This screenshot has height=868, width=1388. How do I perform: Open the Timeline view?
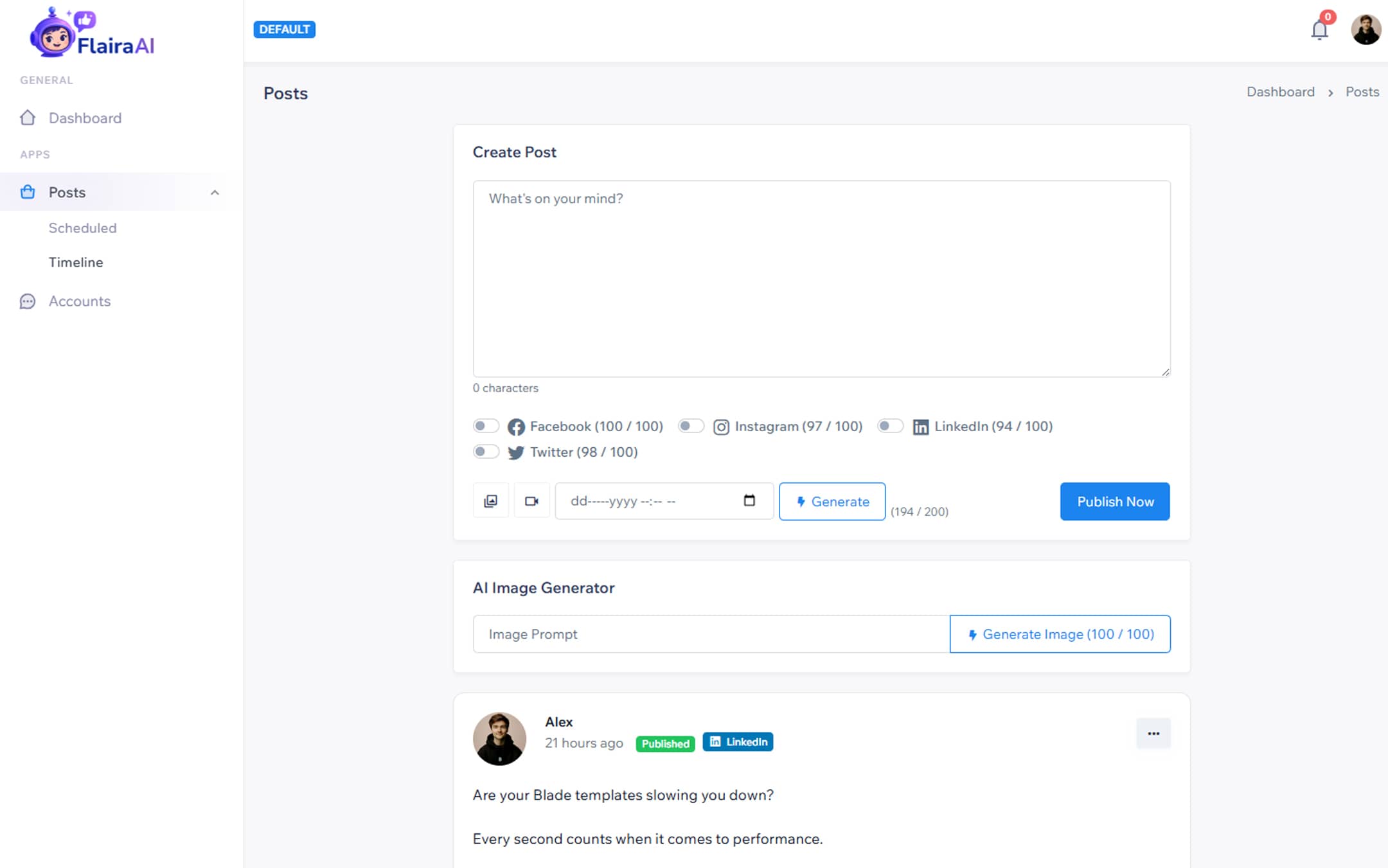[x=76, y=262]
